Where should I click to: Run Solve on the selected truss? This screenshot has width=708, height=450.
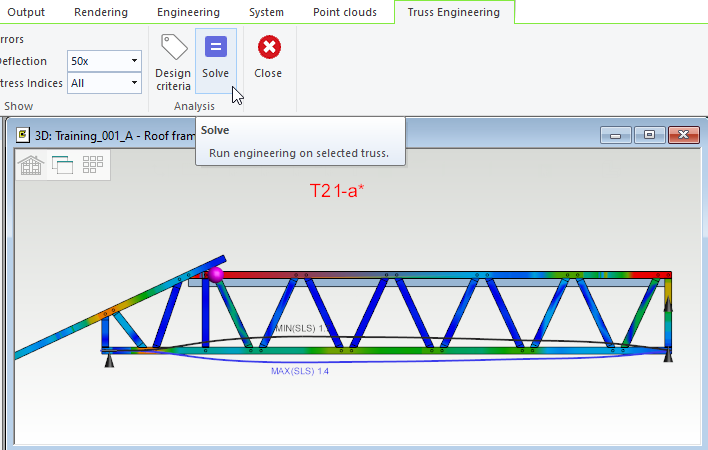[x=215, y=58]
